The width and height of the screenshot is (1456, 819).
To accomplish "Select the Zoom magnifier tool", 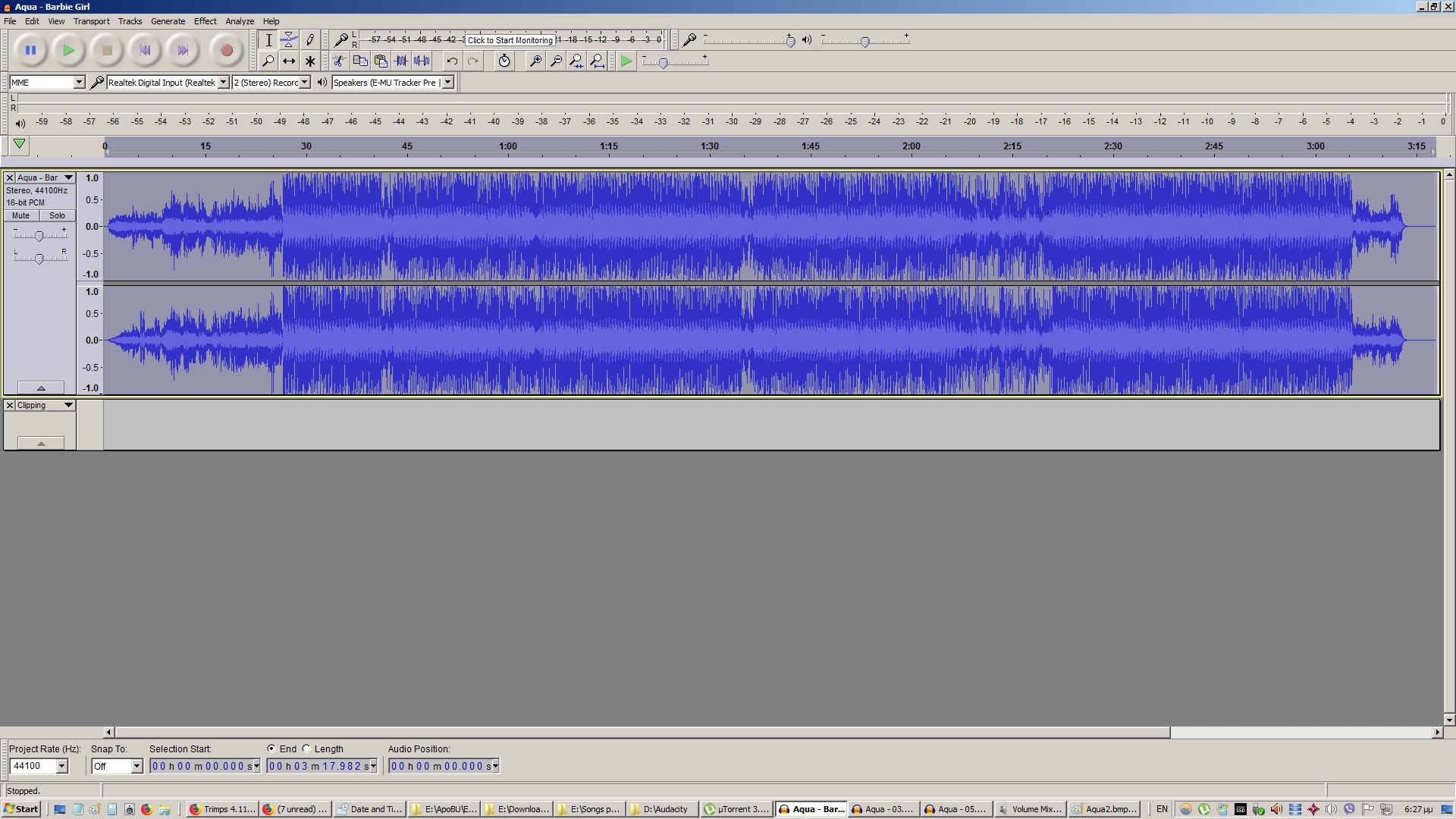I will [268, 61].
